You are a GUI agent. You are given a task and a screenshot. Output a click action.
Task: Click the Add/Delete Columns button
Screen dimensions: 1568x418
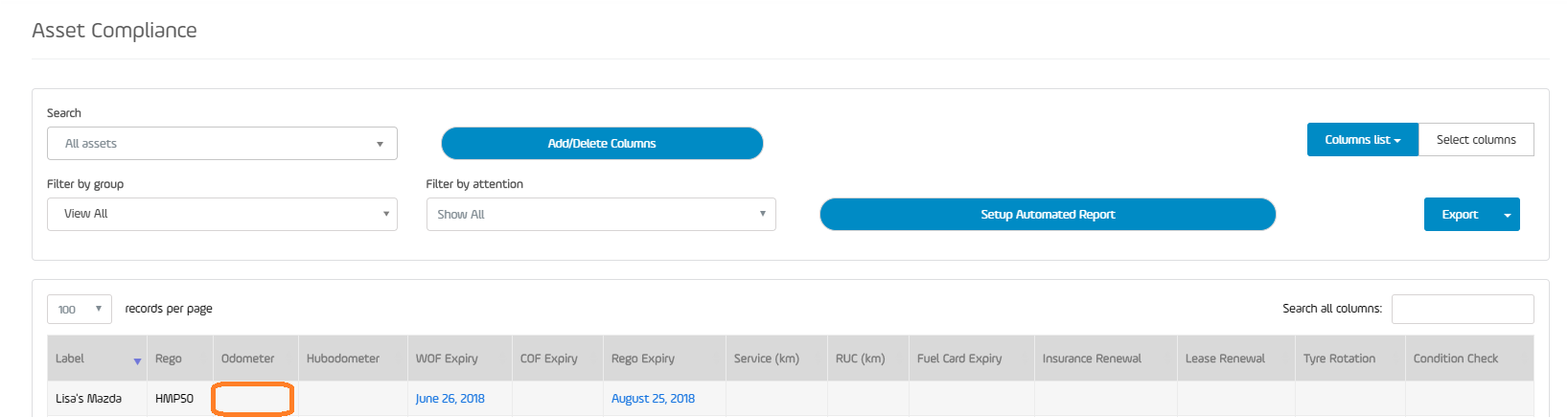[602, 143]
